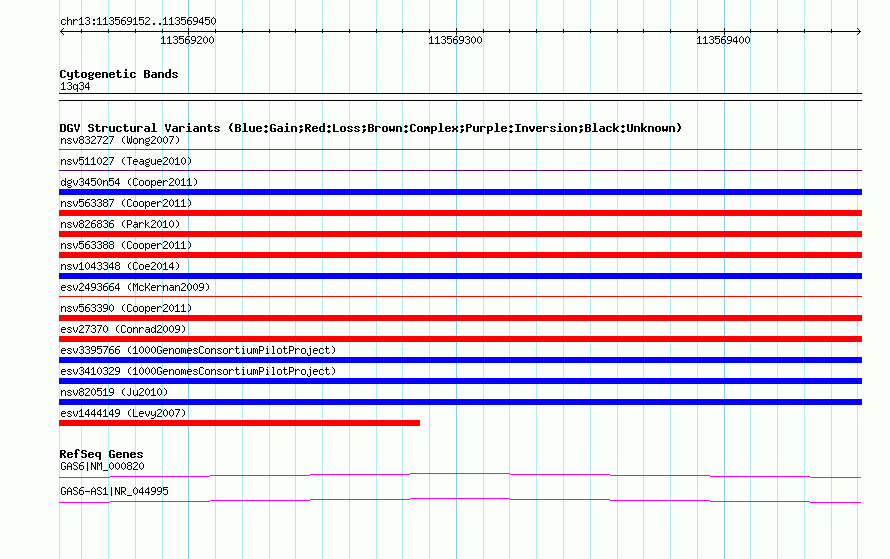Click the chr13:113569152..113569450 region label
The image size is (890, 559).
138,22
